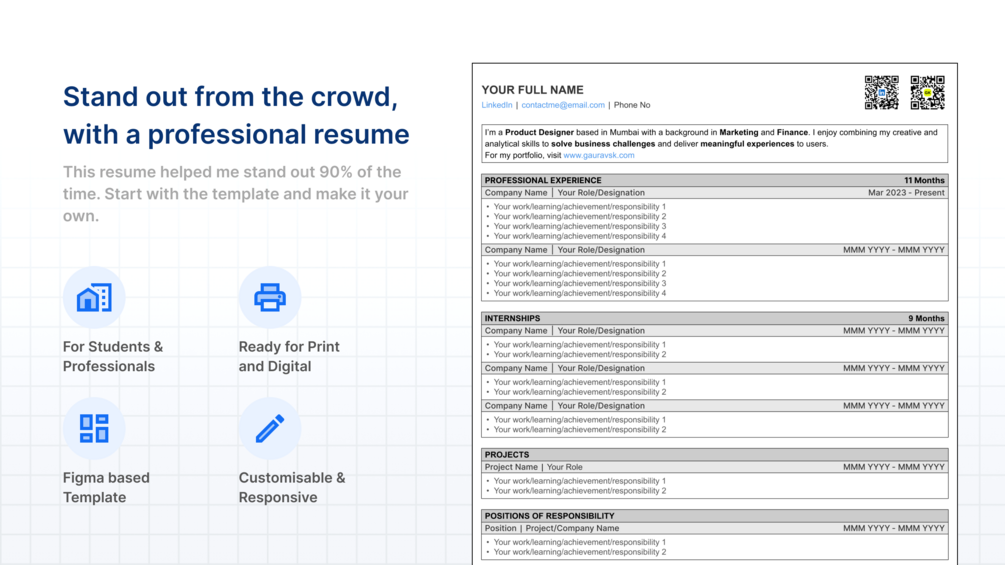The width and height of the screenshot is (1005, 565).
Task: Click the 'This resume helped me stand out' paragraph
Action: tap(236, 193)
